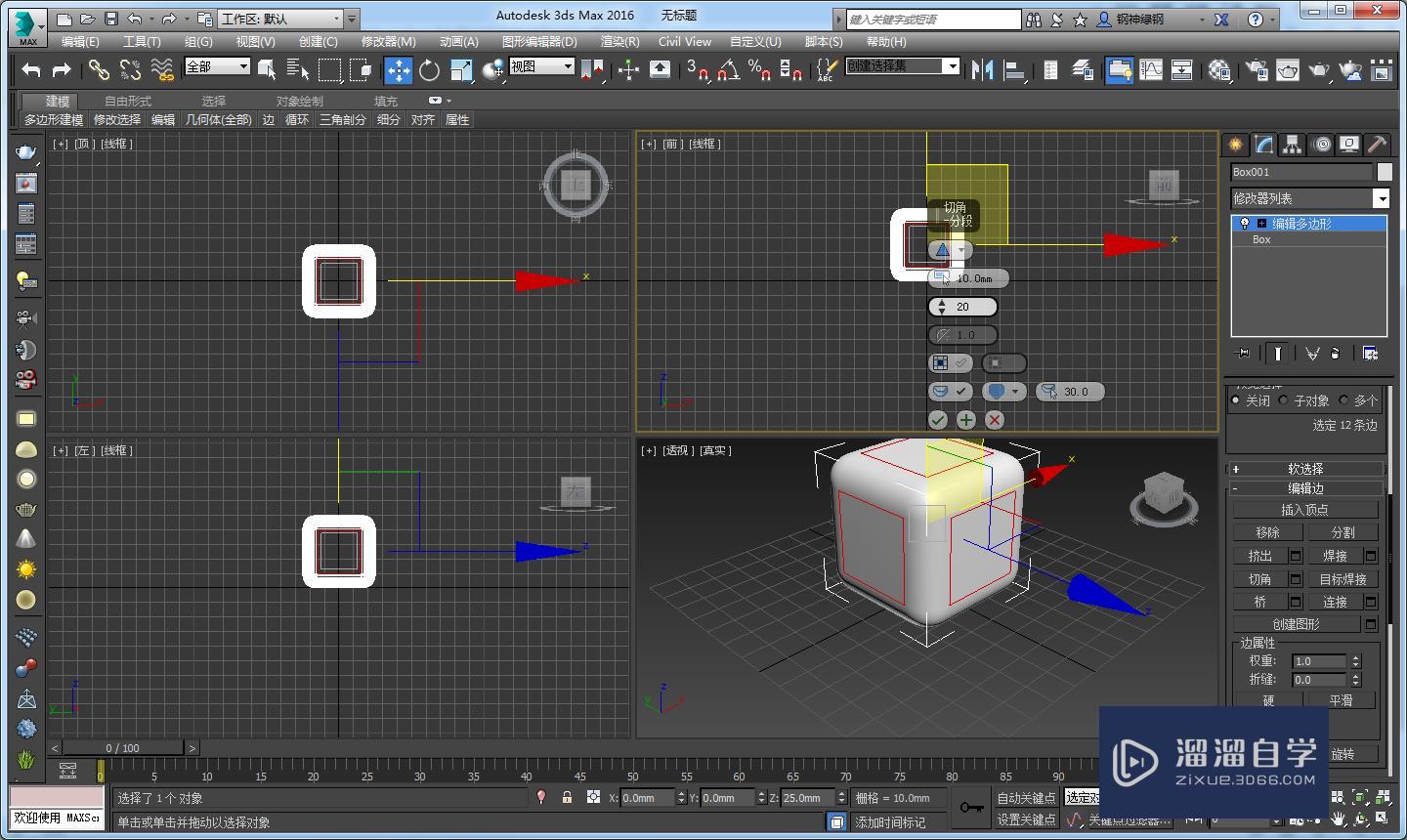This screenshot has height=840, width=1407.
Task: Enable 自动关键点 animation mode
Action: (1026, 797)
